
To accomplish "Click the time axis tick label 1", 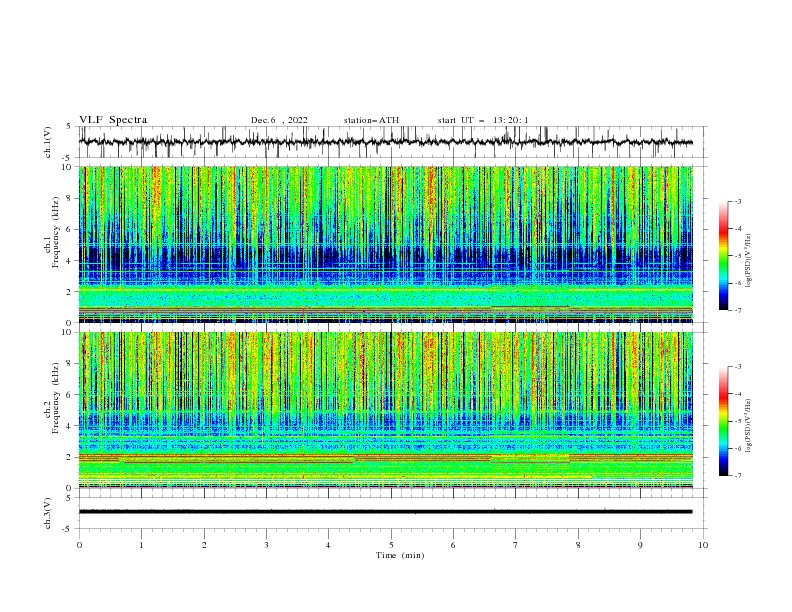I will click(x=142, y=545).
